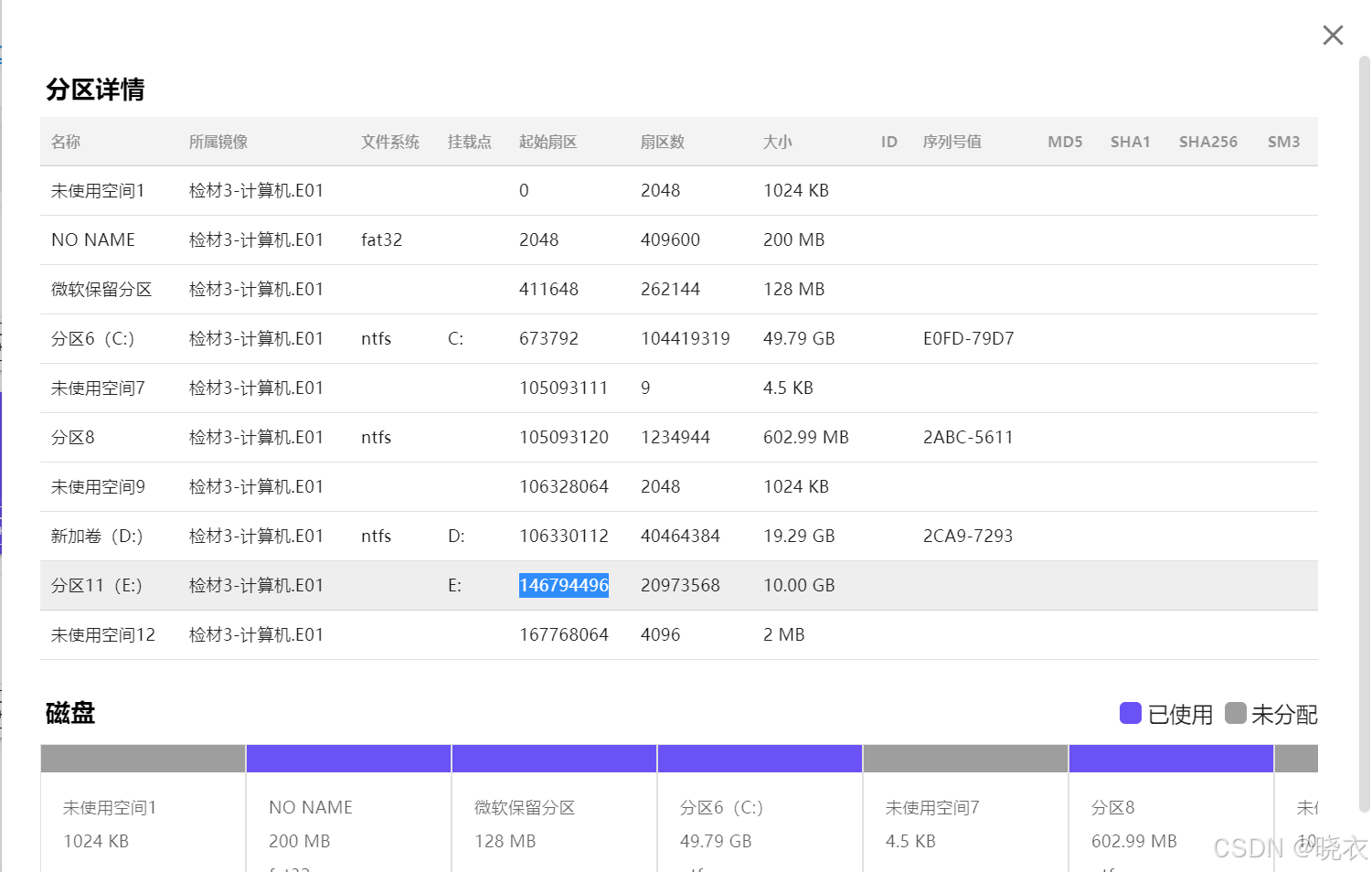Screen dimensions: 1372x872
Task: Click the 起始扇区 column header
Action: [x=548, y=142]
